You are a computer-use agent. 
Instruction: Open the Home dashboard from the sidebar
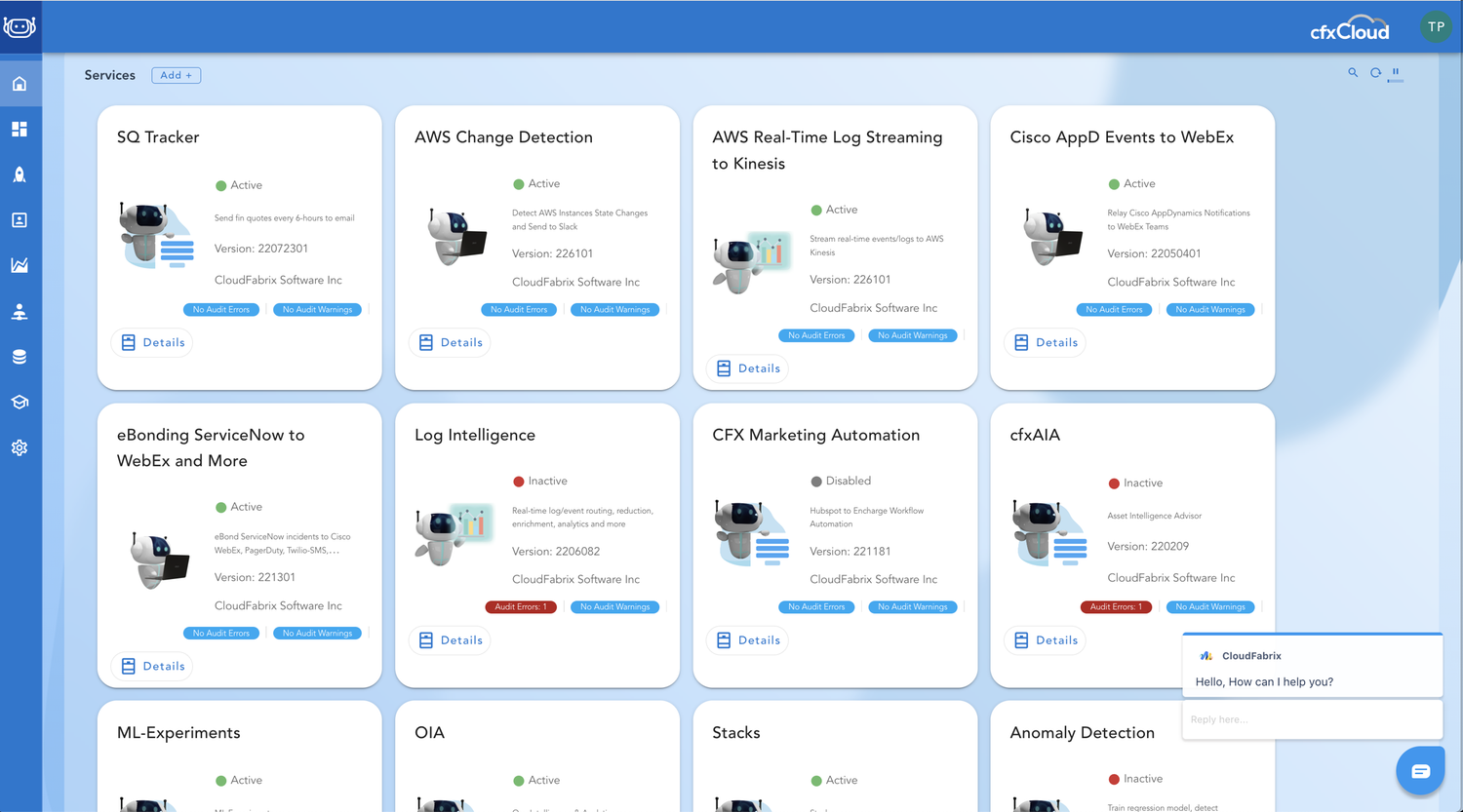click(20, 84)
